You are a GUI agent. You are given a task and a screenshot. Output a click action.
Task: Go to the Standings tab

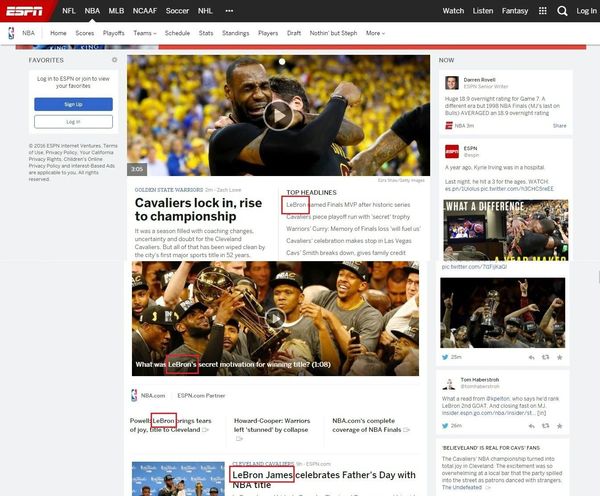click(x=236, y=33)
